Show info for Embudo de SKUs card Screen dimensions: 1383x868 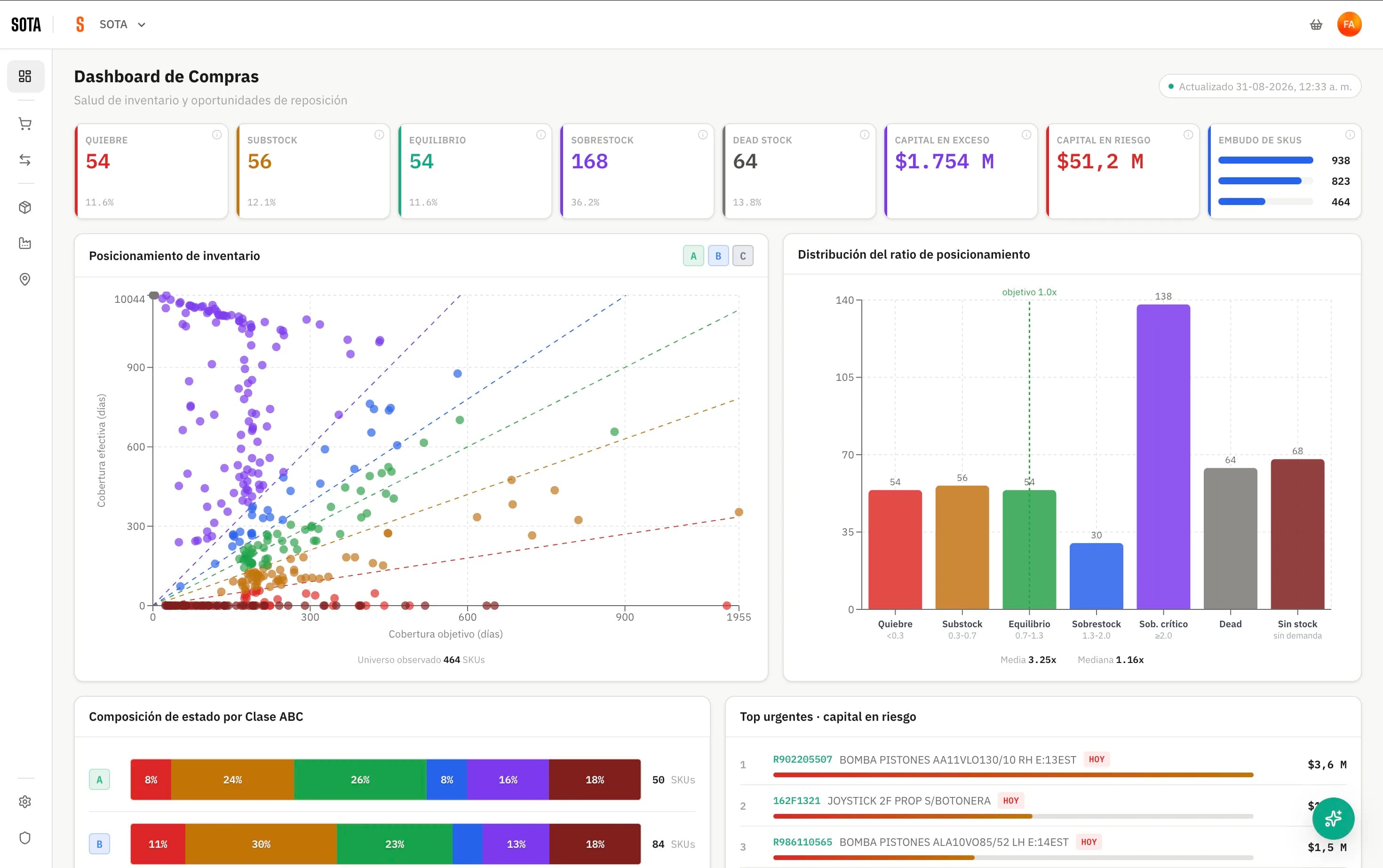tap(1350, 135)
